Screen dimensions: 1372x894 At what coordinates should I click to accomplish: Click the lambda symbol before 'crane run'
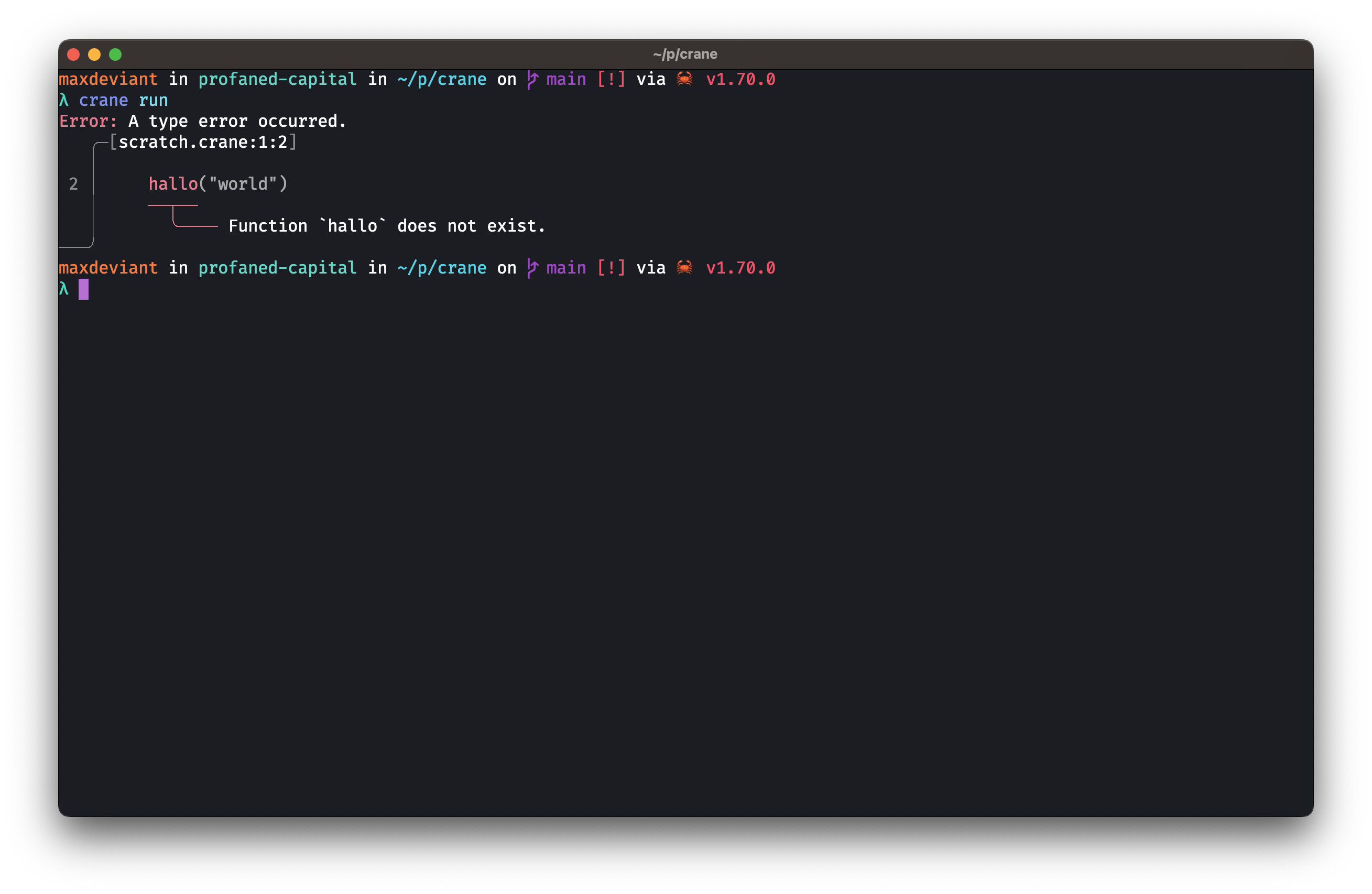(x=63, y=100)
